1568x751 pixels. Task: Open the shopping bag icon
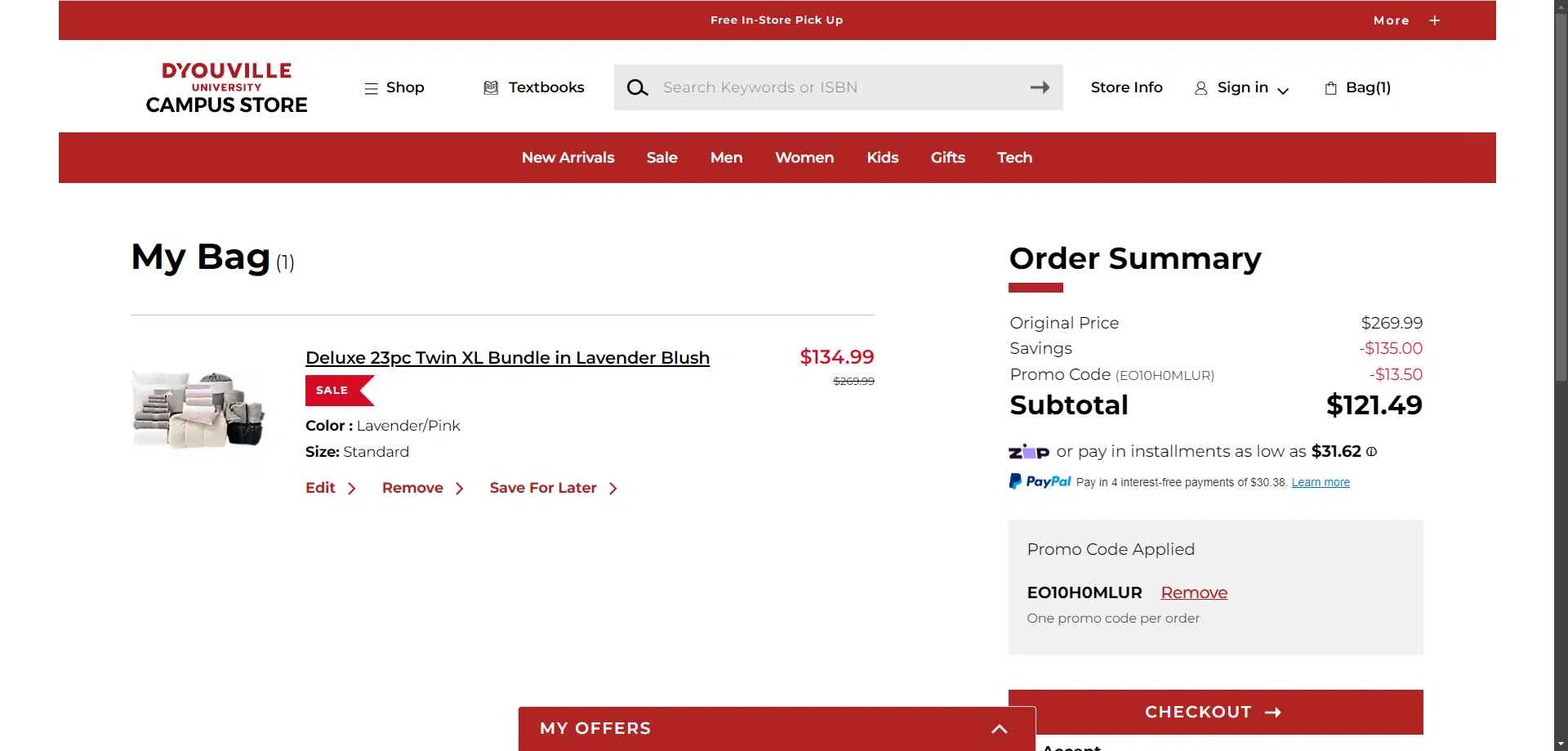(1330, 88)
